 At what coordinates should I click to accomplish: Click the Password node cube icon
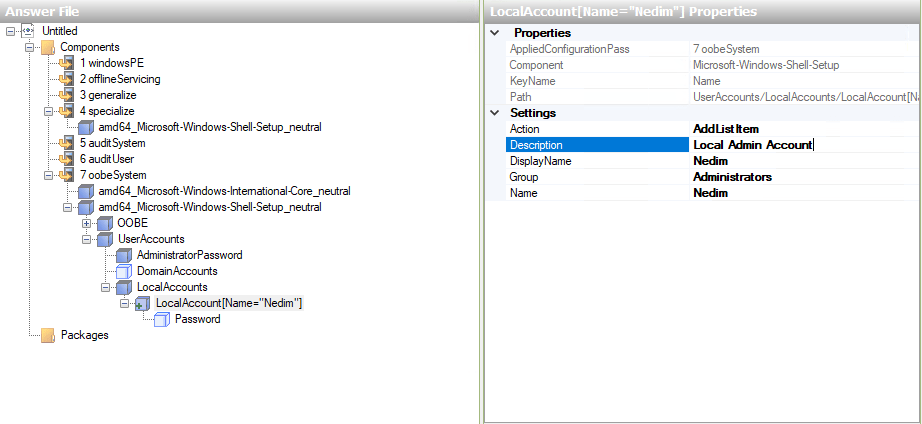tap(162, 319)
